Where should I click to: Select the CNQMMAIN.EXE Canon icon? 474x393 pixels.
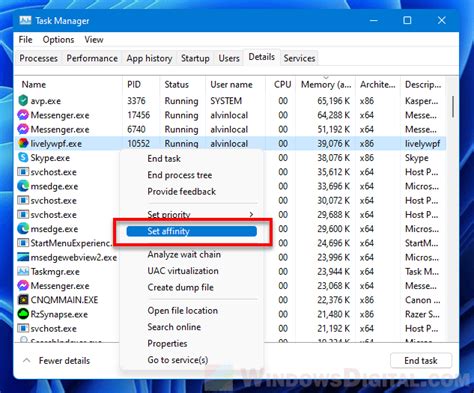click(23, 300)
